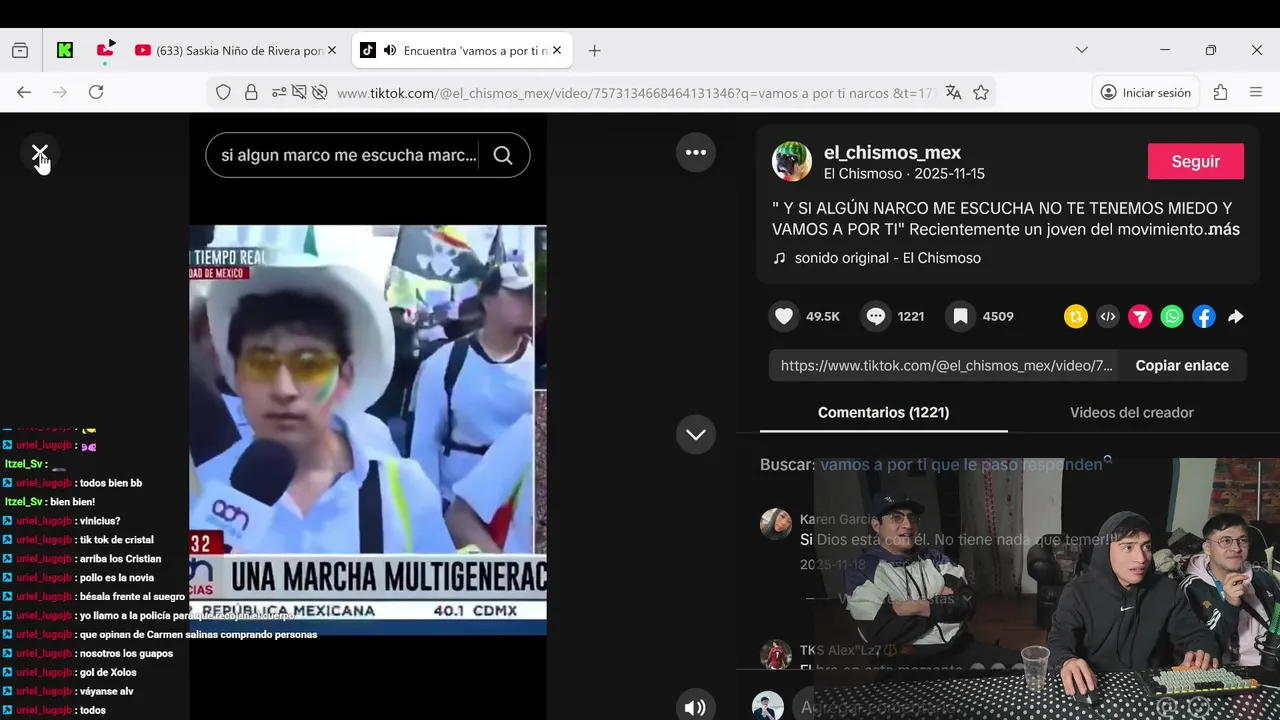Click chat message 'tik tok de cristal'
The height and width of the screenshot is (720, 1280).
coord(117,540)
